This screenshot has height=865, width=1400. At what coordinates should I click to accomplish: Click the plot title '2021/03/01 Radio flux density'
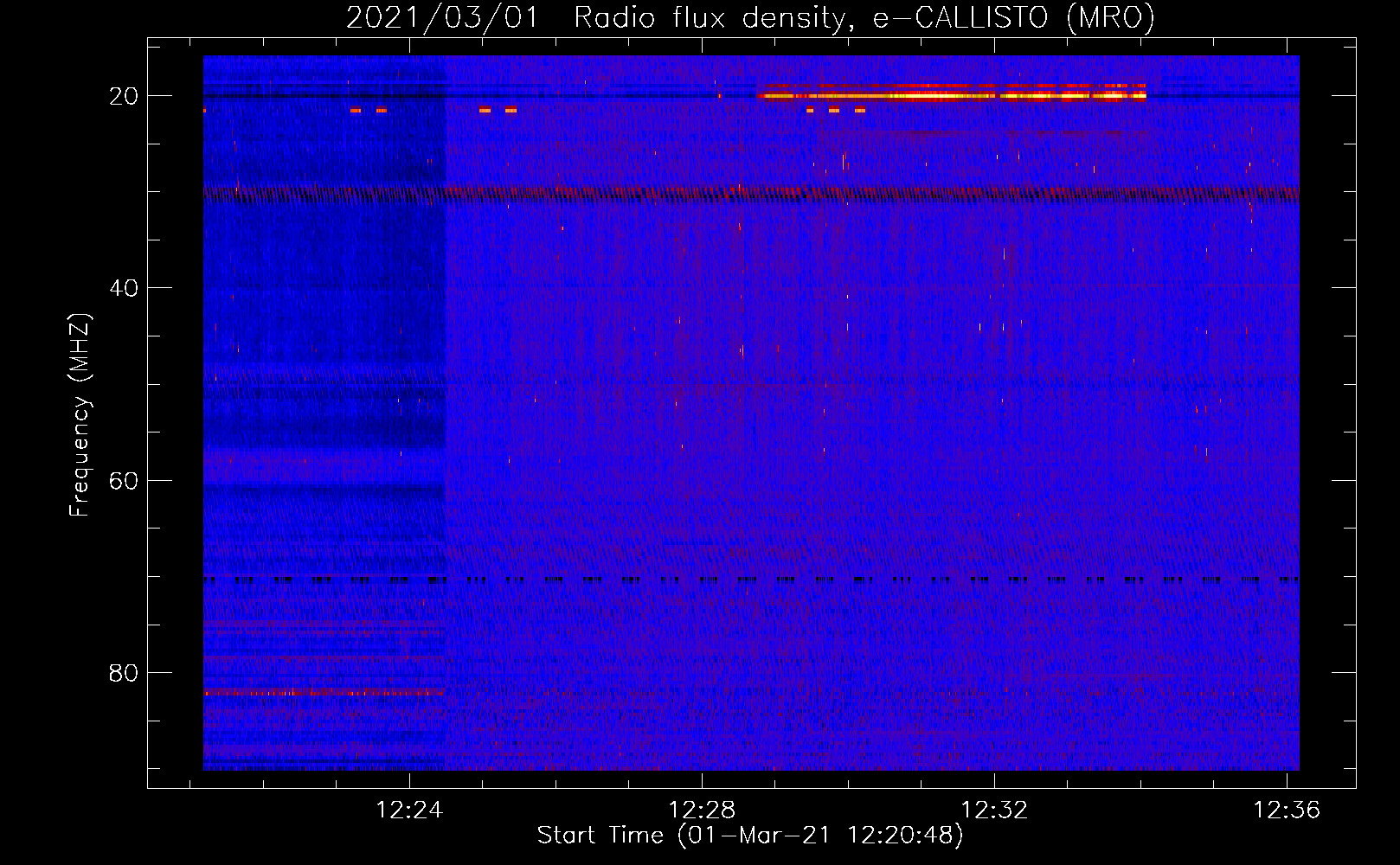(x=750, y=17)
